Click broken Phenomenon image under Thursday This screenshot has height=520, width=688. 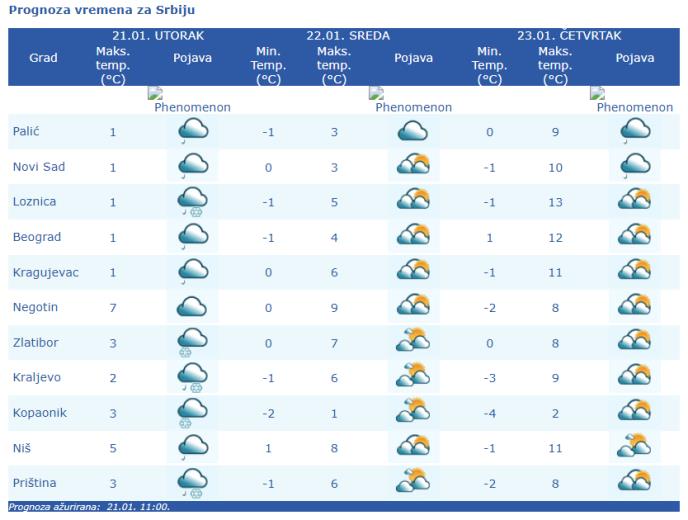598,93
